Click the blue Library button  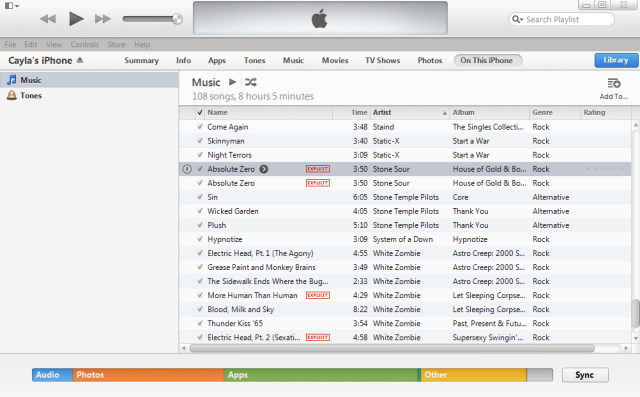616,60
